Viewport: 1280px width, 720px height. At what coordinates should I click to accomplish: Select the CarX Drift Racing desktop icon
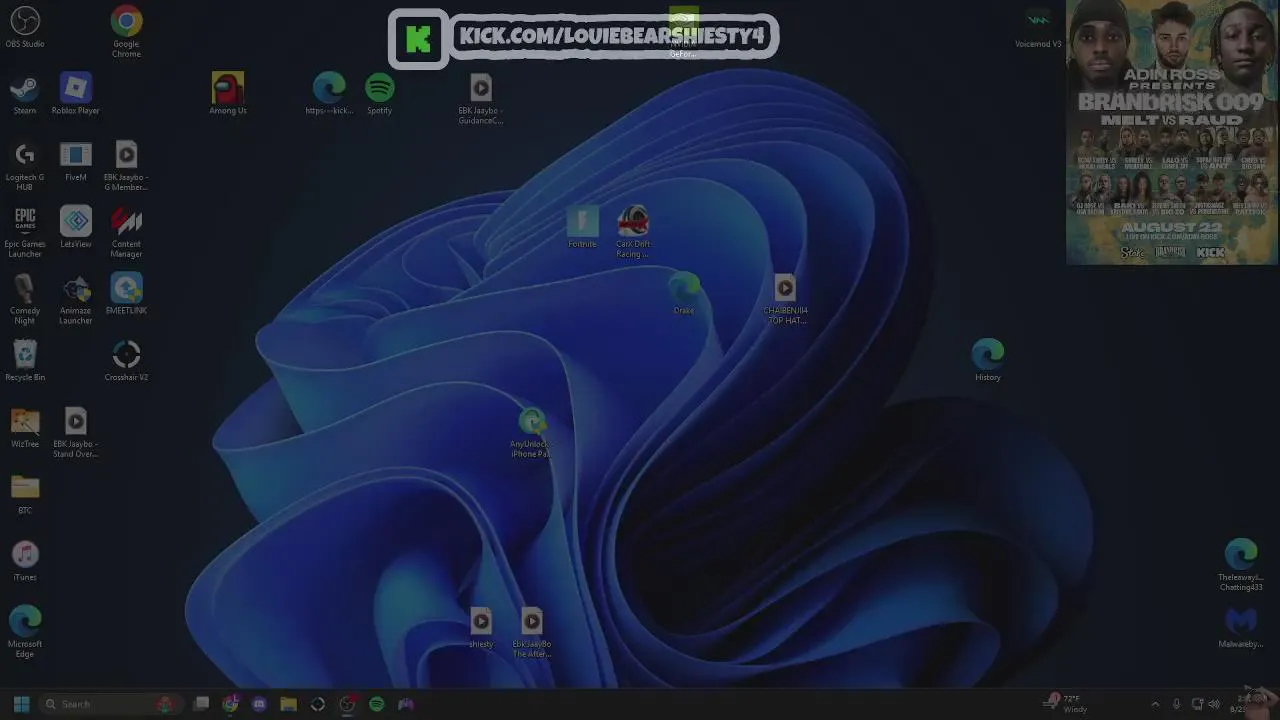633,232
